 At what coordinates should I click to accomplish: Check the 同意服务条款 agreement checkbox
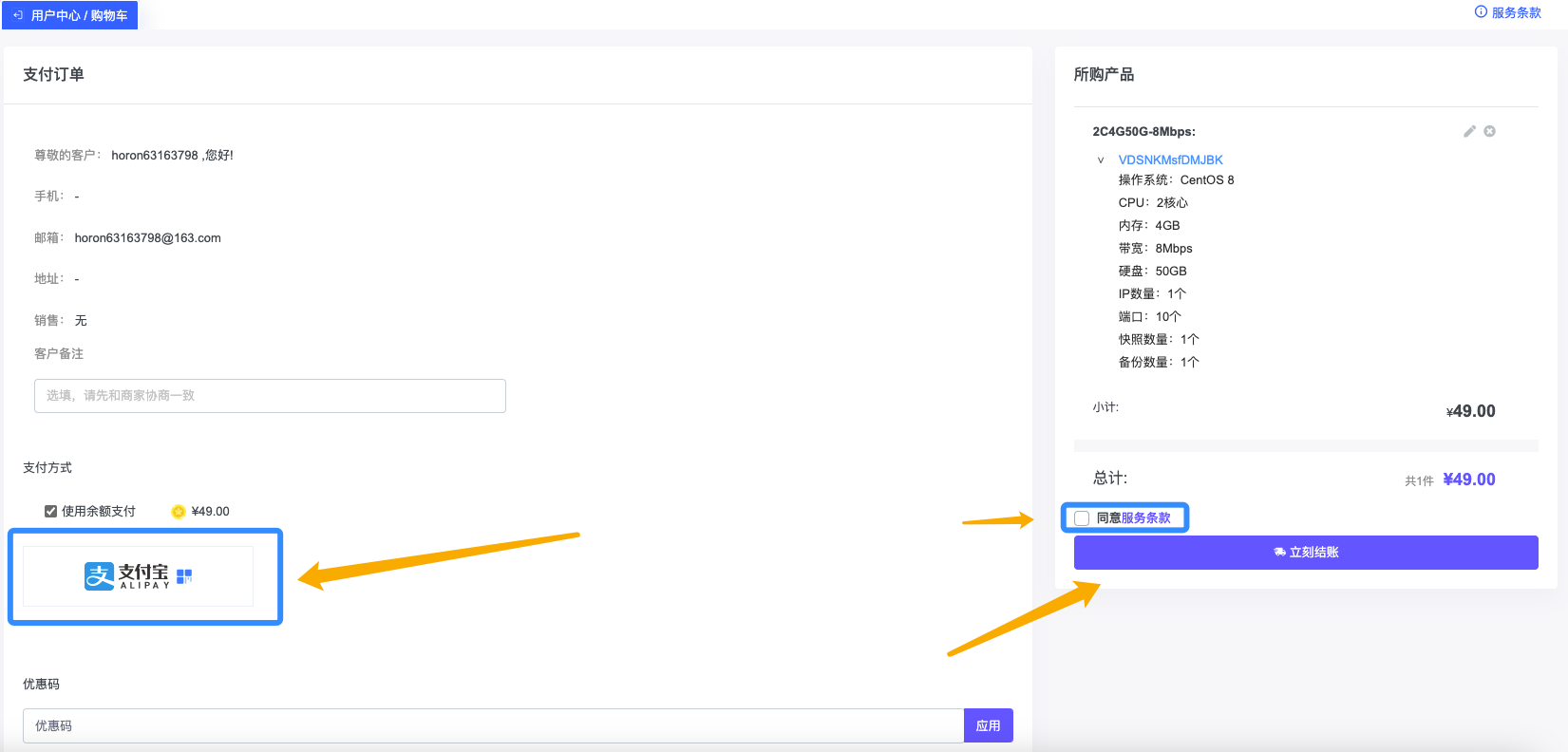coord(1082,518)
